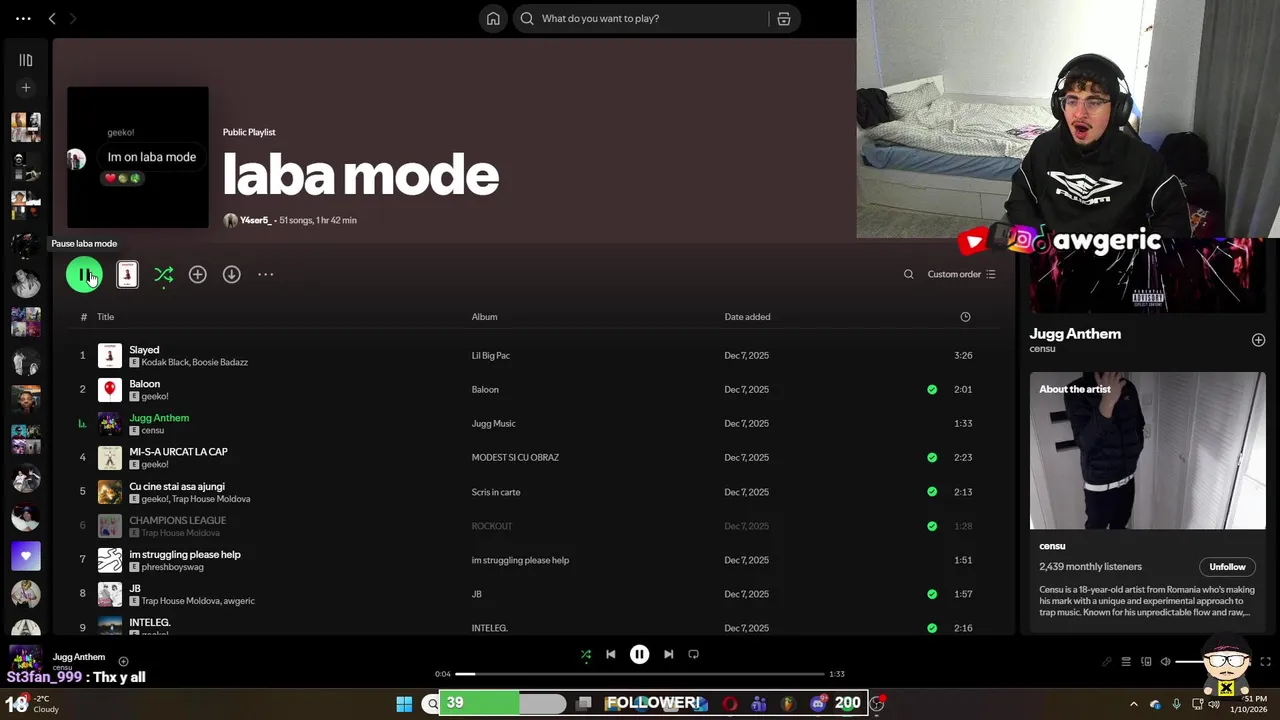Skip to next track
This screenshot has width=1280, height=720.
[x=668, y=654]
